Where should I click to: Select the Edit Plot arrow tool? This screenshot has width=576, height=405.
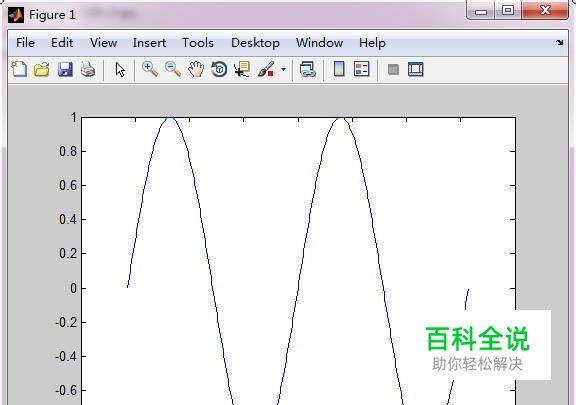(120, 69)
